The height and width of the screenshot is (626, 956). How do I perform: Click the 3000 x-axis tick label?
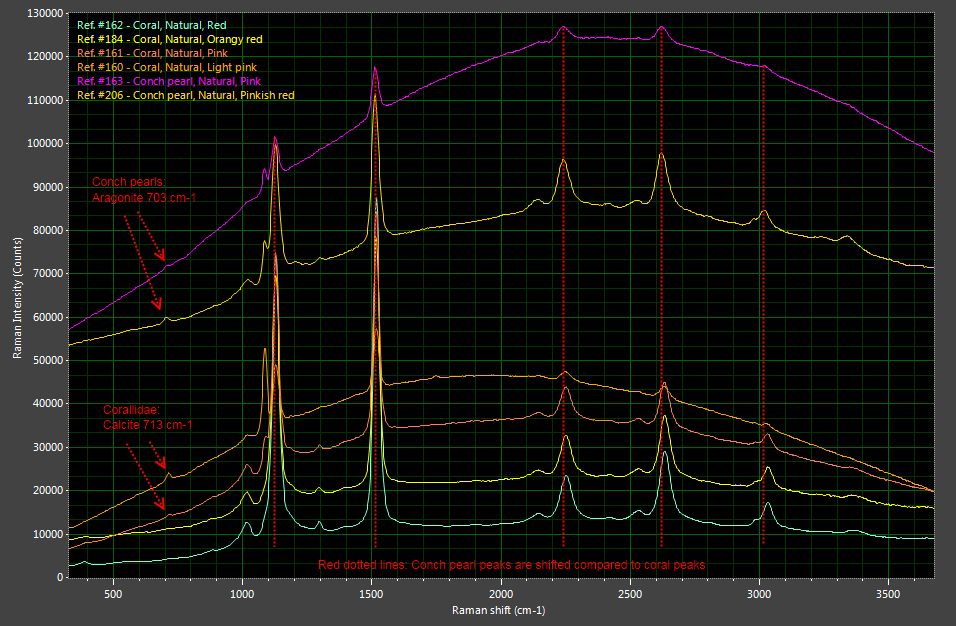(760, 594)
